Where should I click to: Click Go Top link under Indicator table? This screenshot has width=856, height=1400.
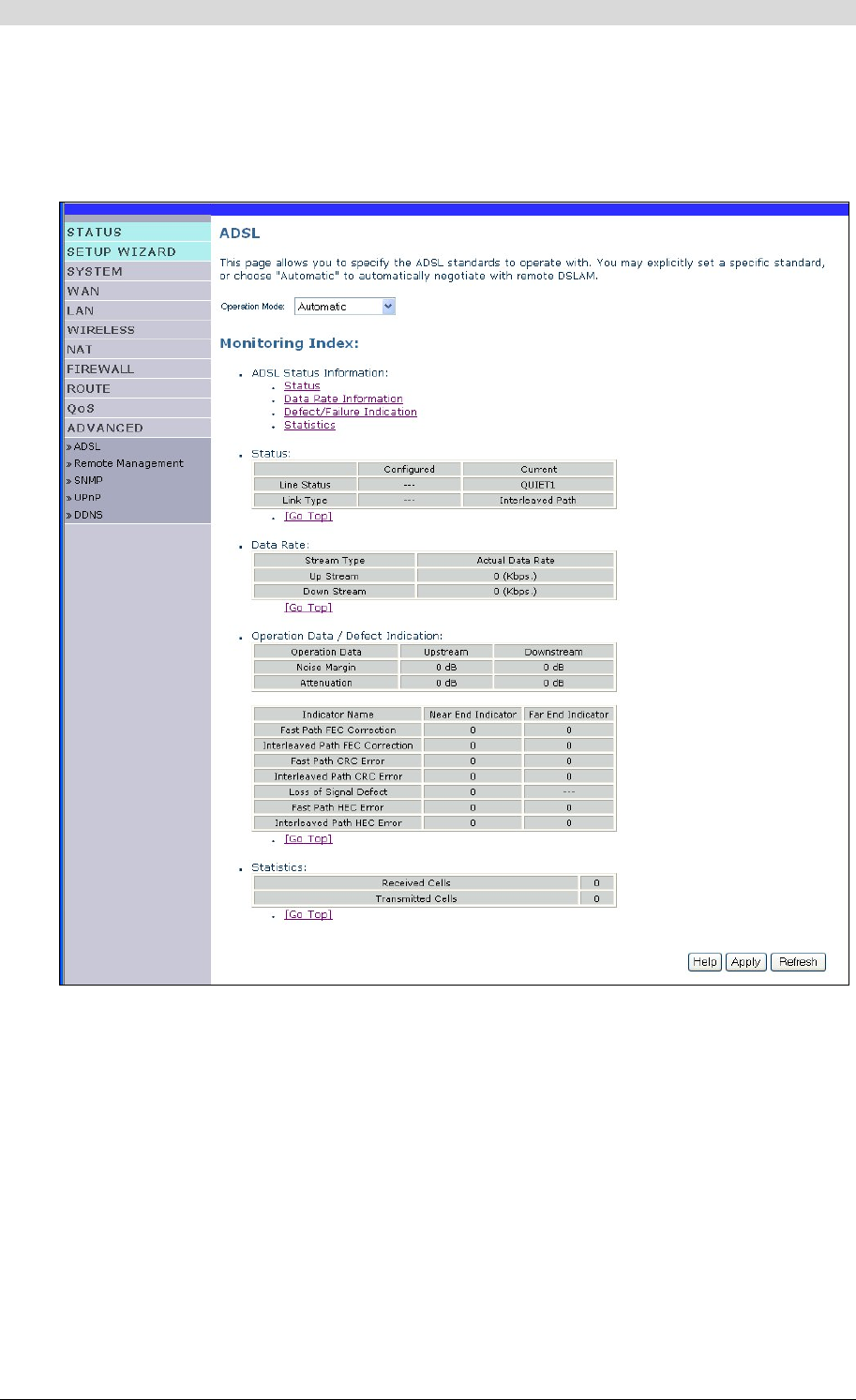coord(308,839)
